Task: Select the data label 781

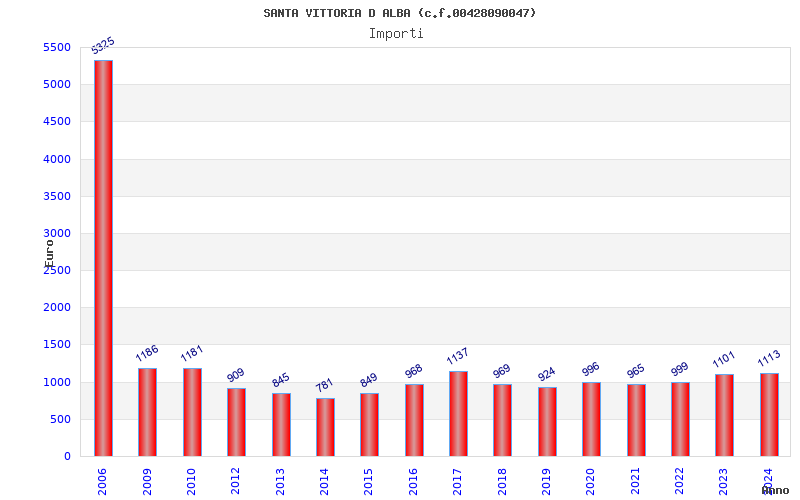Action: (x=324, y=385)
